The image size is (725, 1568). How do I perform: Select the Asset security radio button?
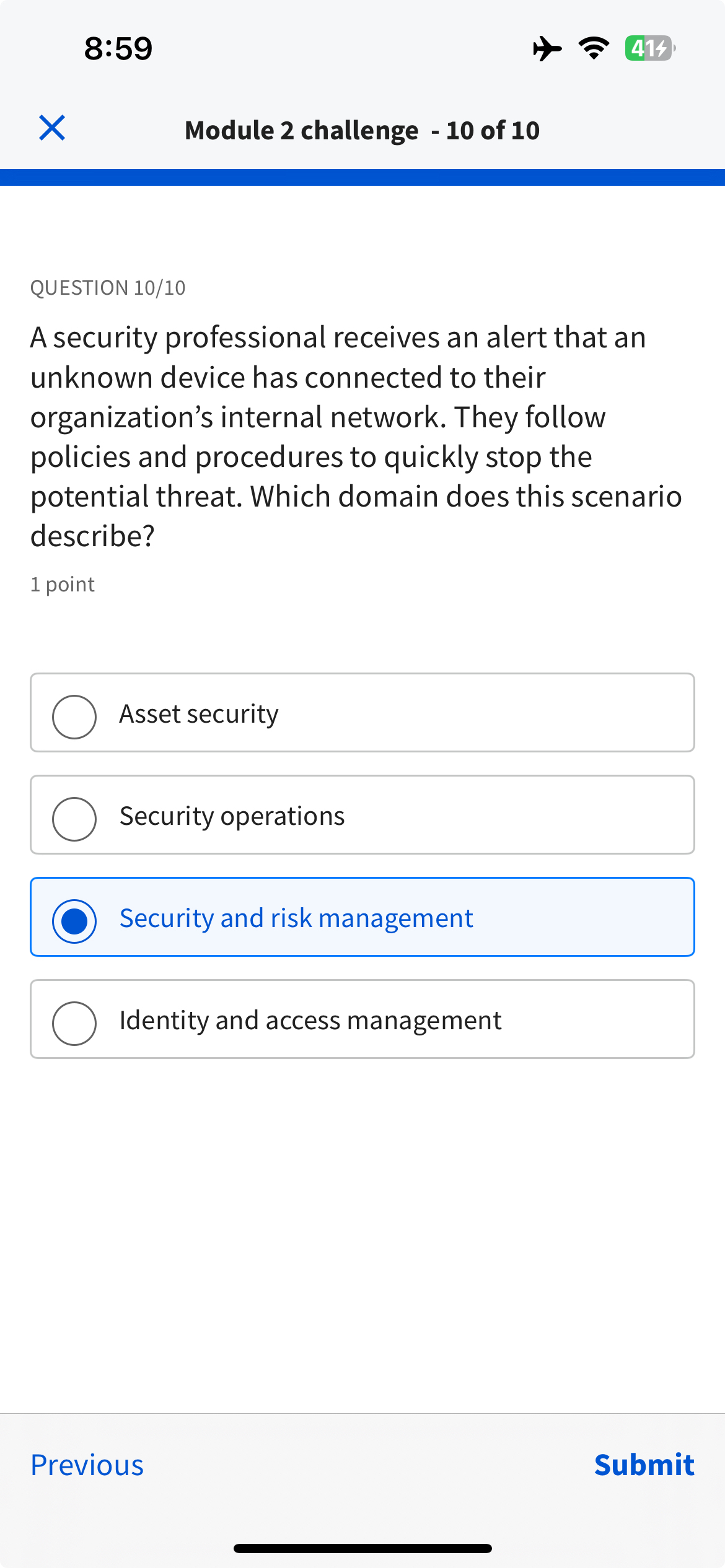(x=74, y=716)
